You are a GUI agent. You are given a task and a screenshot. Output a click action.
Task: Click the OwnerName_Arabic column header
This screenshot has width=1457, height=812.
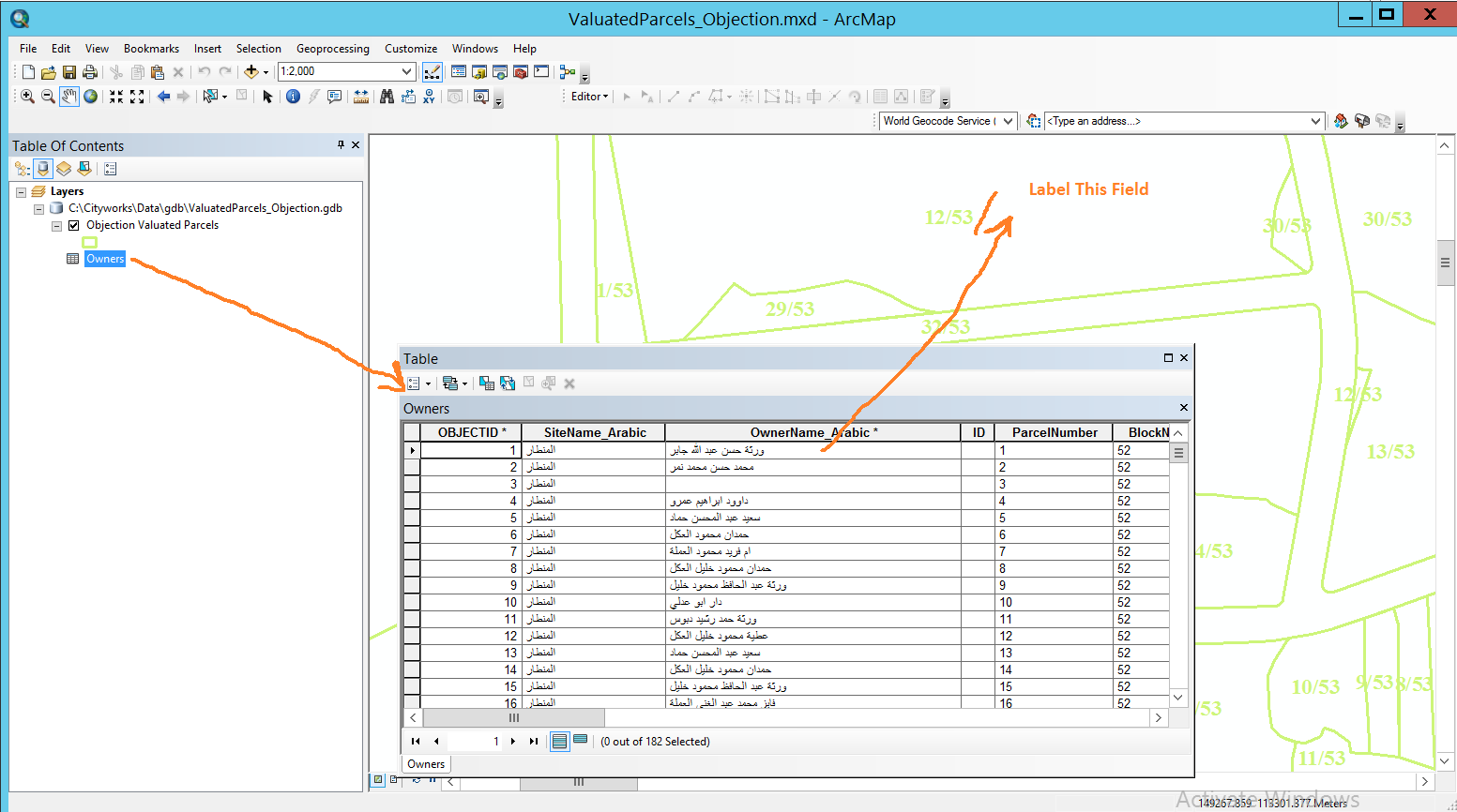812,432
